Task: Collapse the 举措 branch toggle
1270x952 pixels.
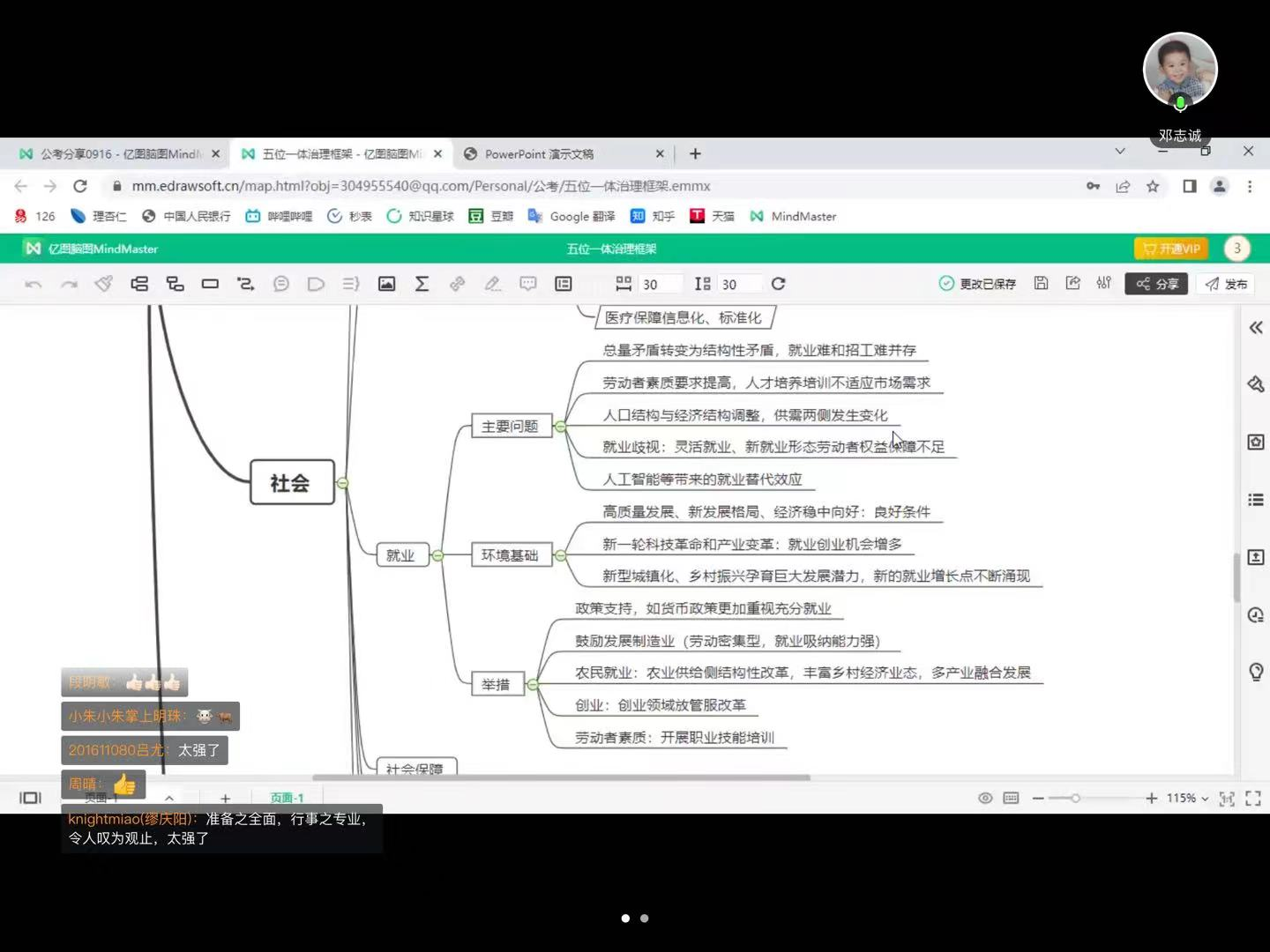Action: tap(533, 685)
